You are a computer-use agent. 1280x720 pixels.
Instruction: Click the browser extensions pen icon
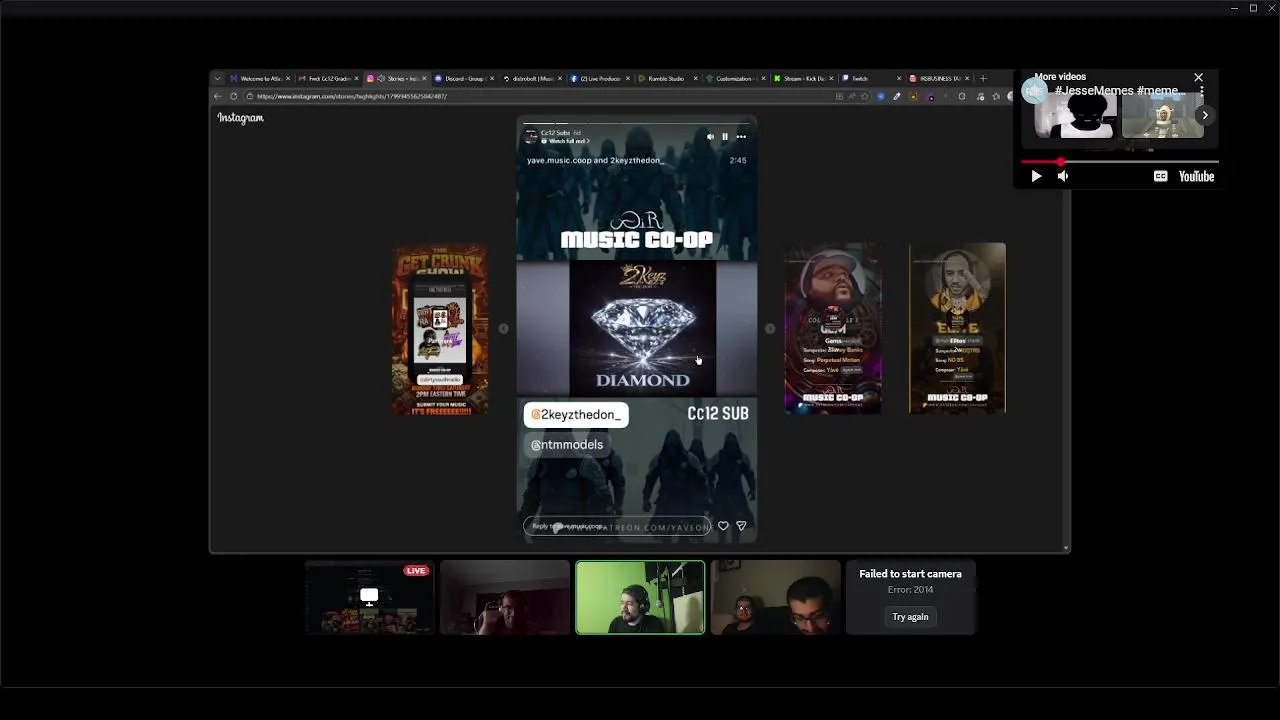[897, 96]
